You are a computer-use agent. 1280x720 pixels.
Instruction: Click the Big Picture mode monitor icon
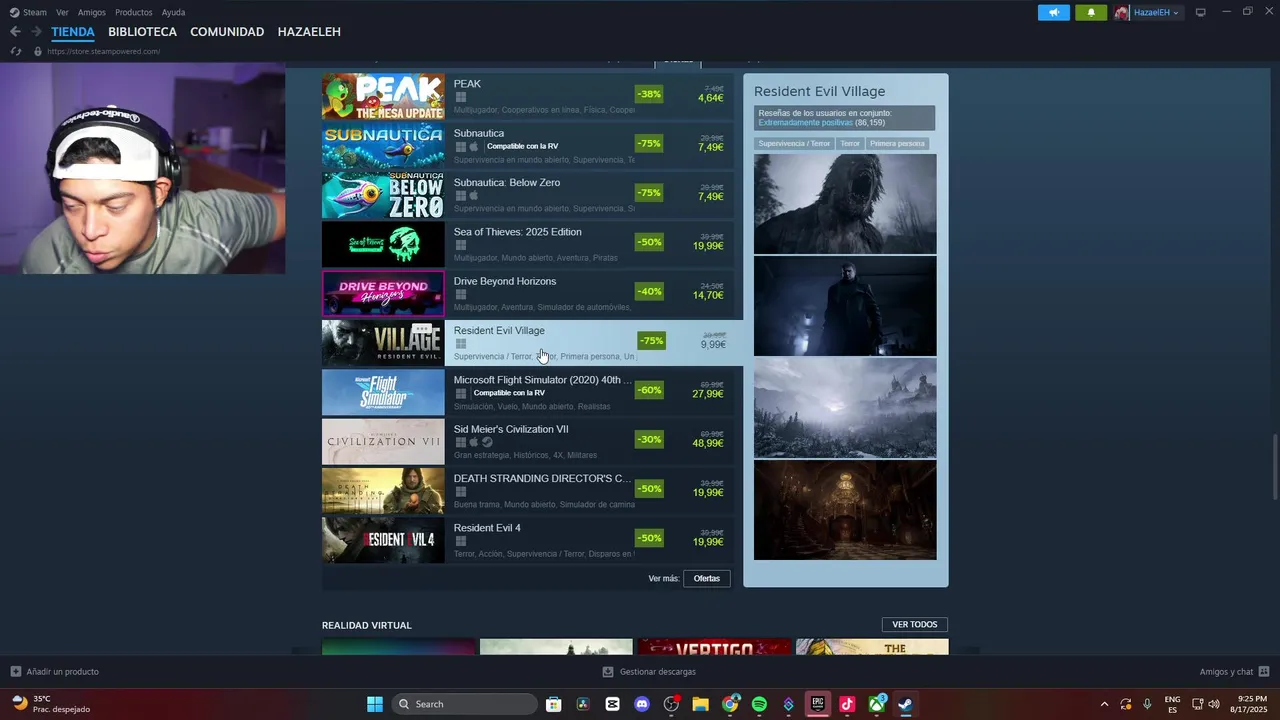(1201, 12)
